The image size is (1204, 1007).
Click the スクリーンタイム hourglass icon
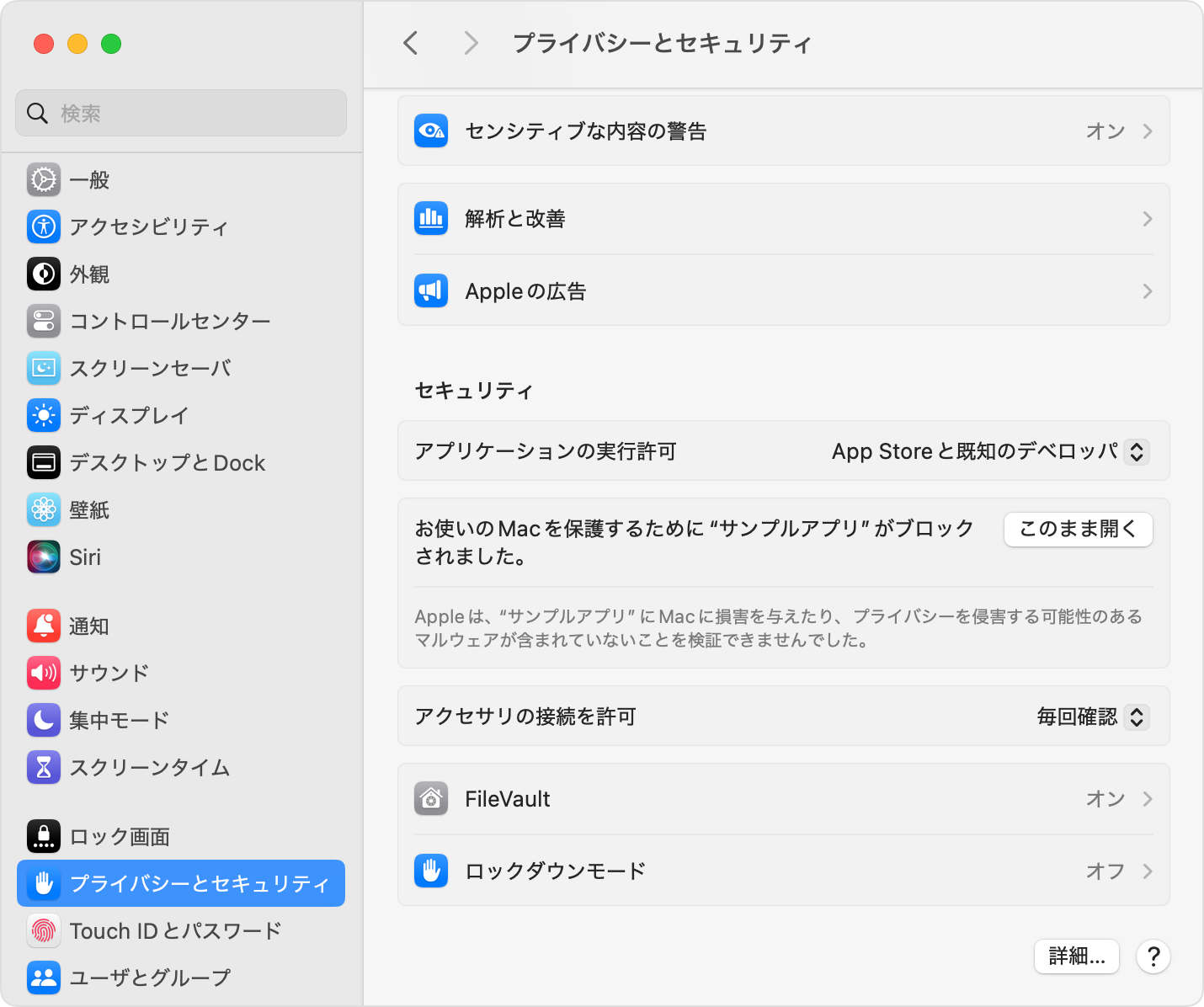point(43,767)
